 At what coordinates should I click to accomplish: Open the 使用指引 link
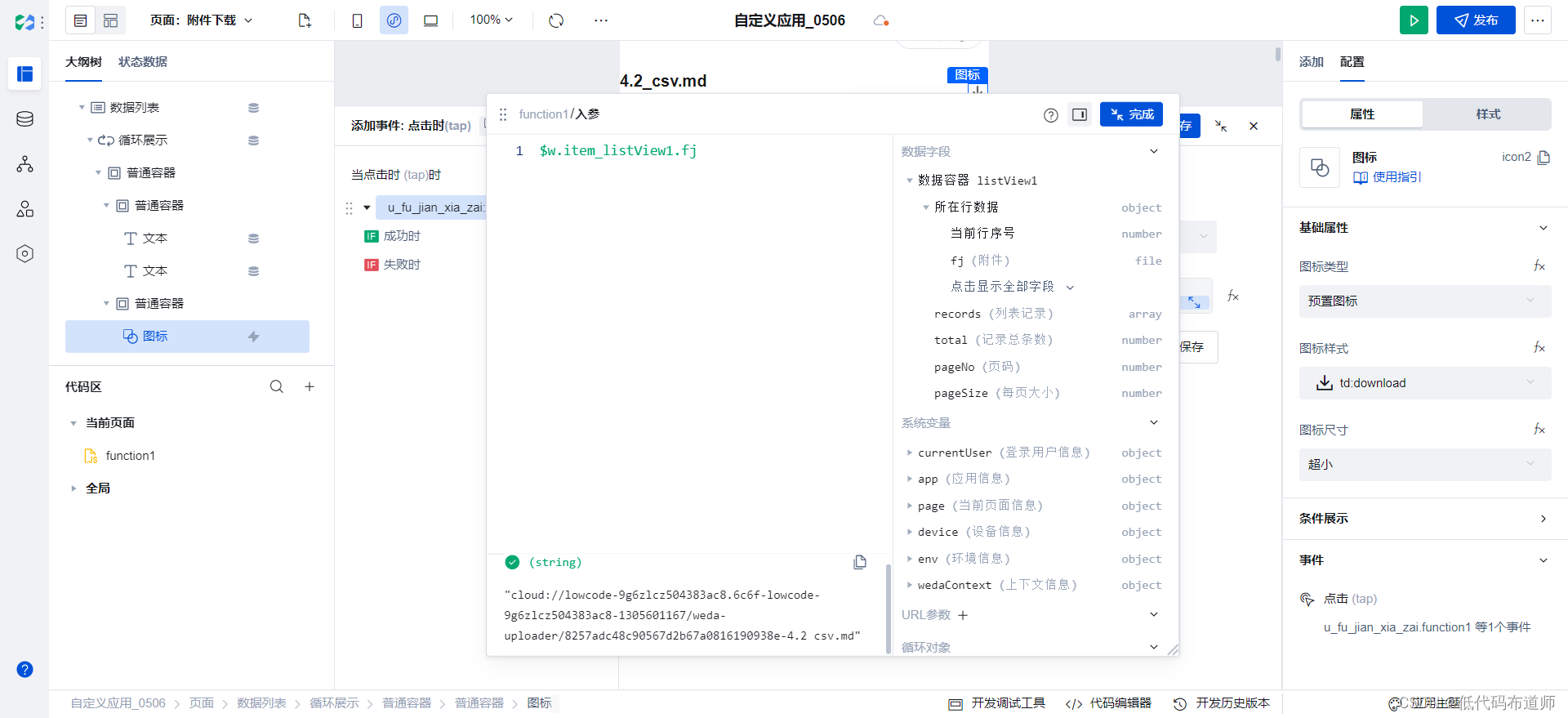click(1388, 177)
